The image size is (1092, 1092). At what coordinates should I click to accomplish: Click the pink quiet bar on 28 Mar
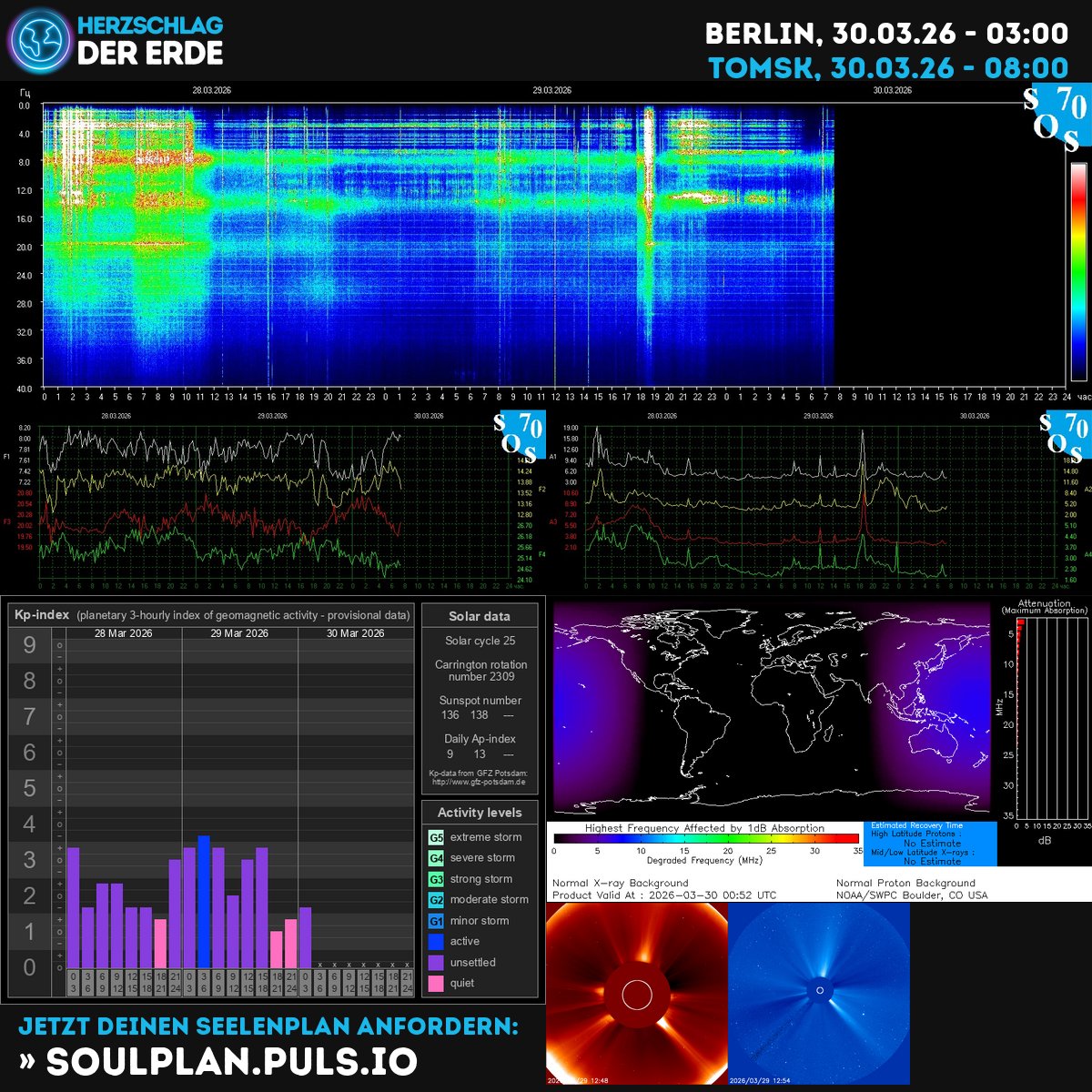pyautogui.click(x=160, y=944)
